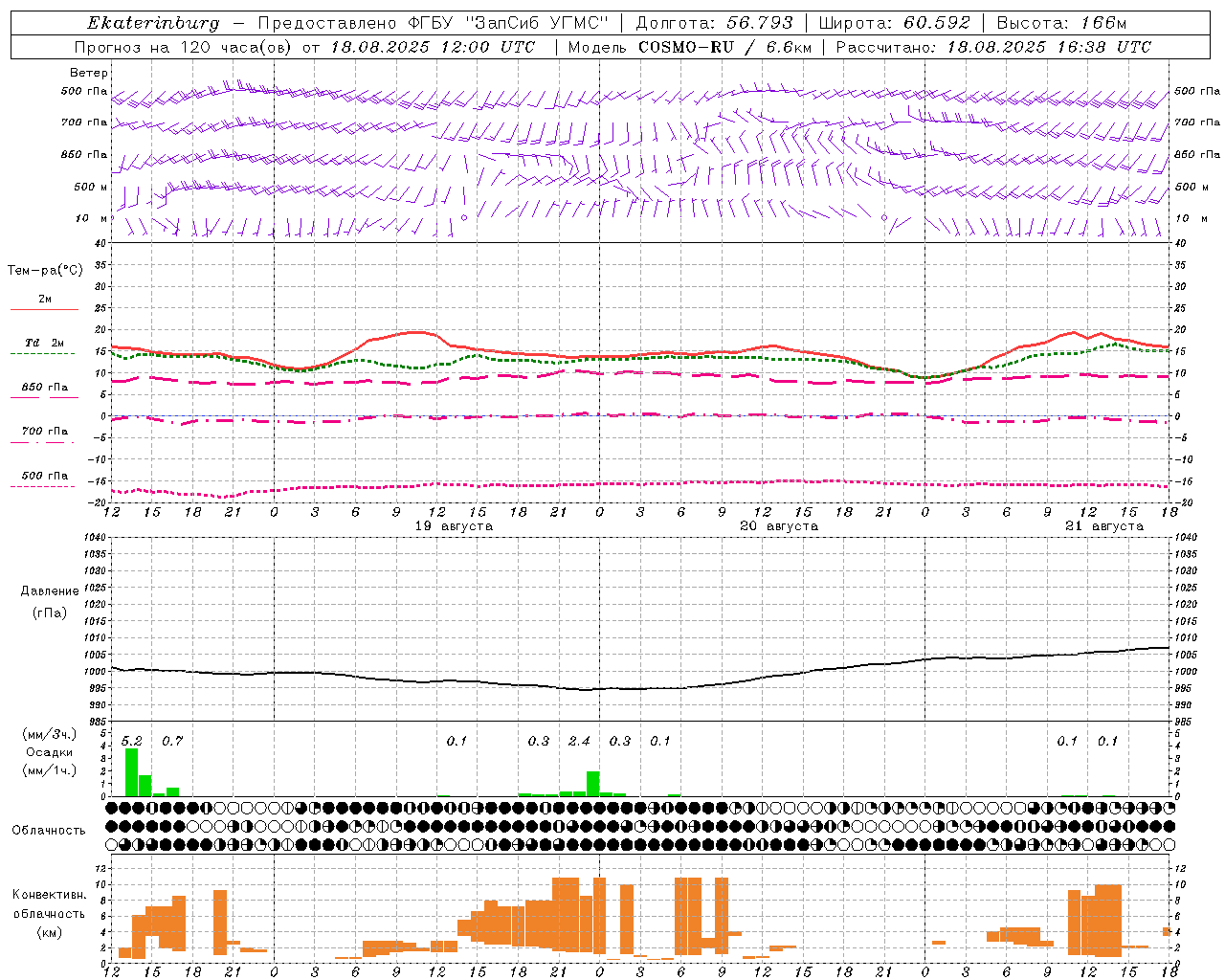Click the 'Давление' pressure label

(50, 591)
